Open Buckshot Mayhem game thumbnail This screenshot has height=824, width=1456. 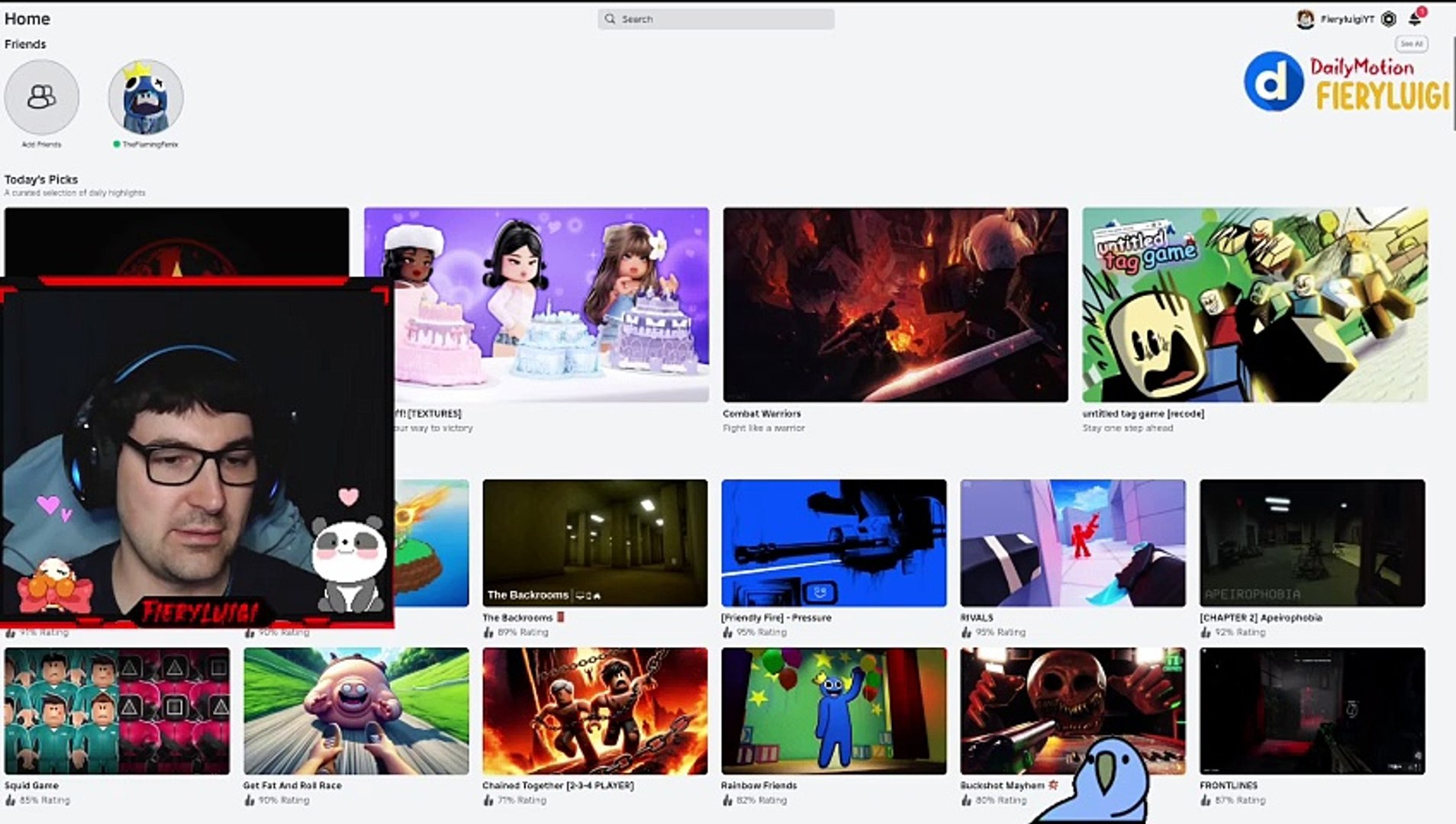1073,711
